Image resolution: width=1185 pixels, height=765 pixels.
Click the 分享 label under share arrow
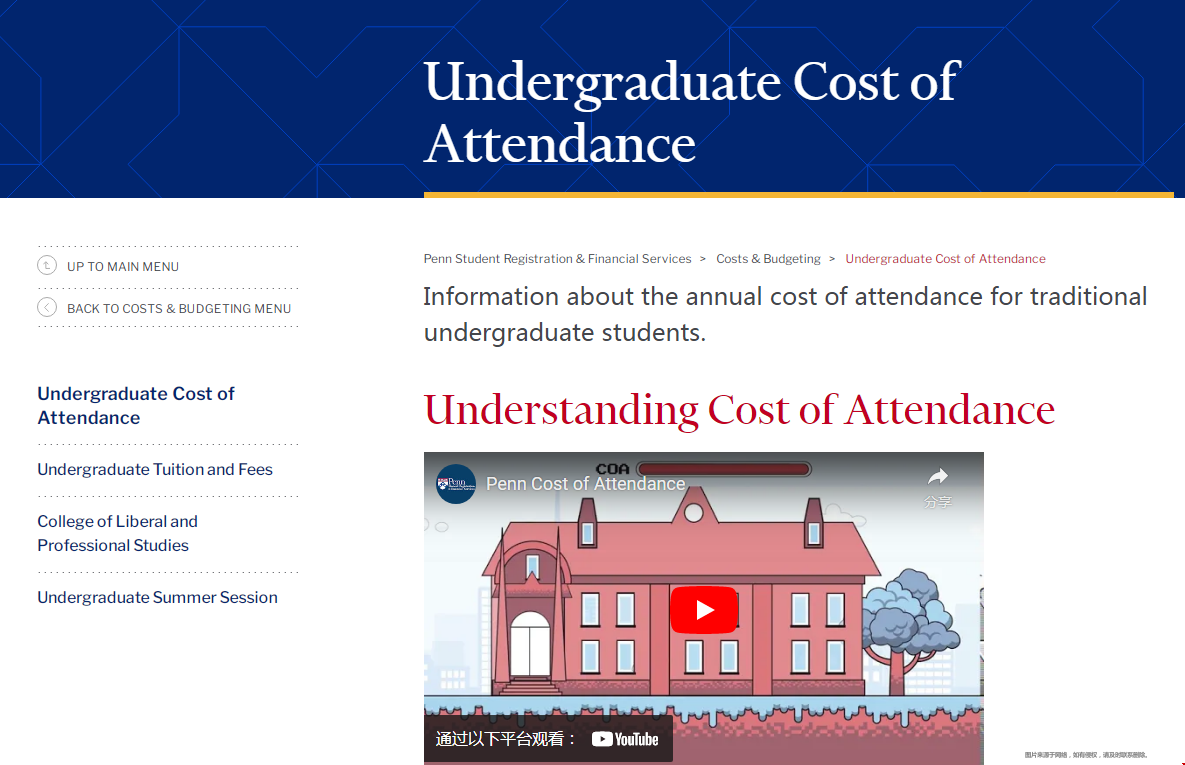[x=938, y=502]
